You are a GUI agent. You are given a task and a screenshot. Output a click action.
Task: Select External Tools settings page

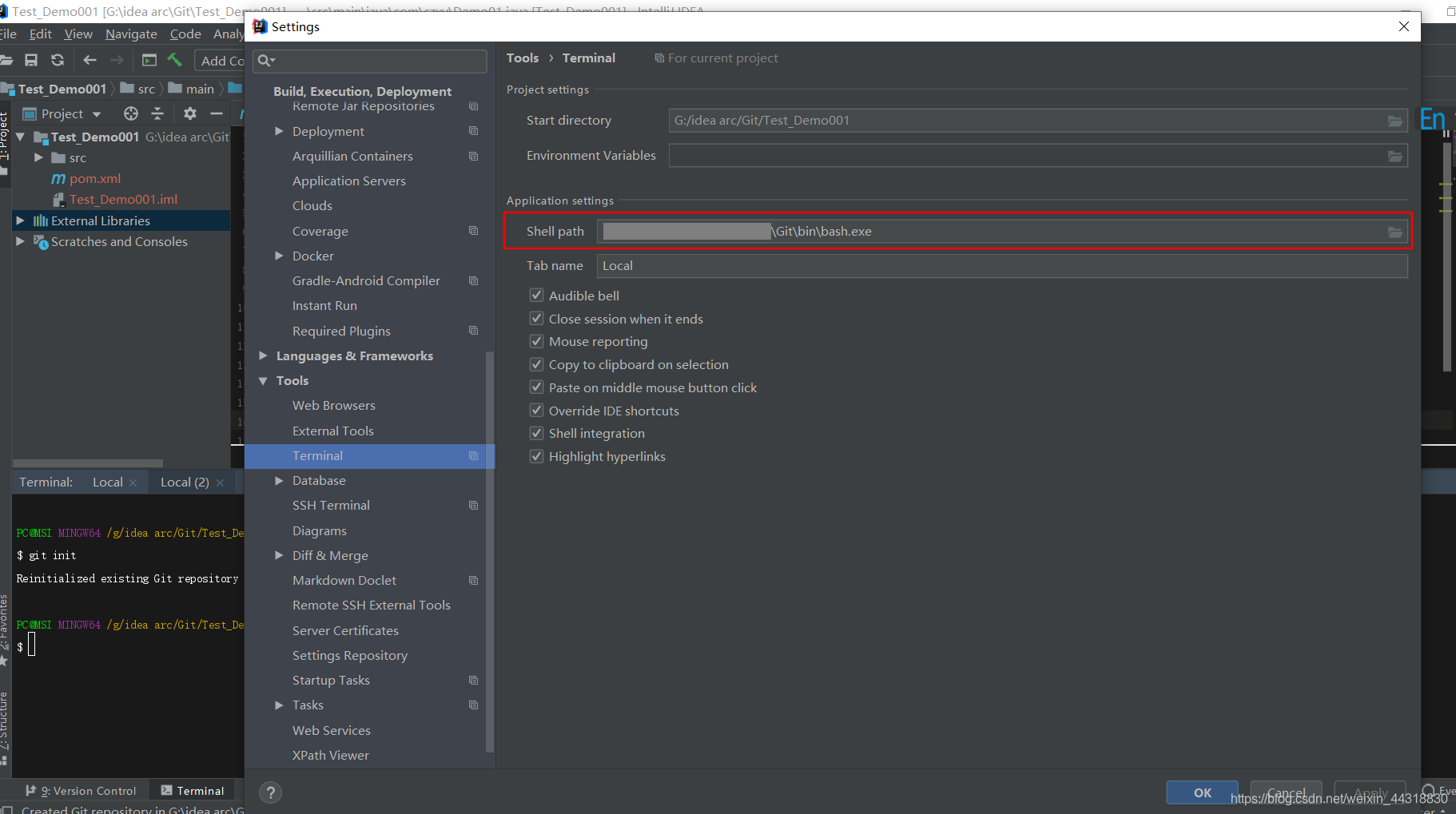[x=332, y=431]
